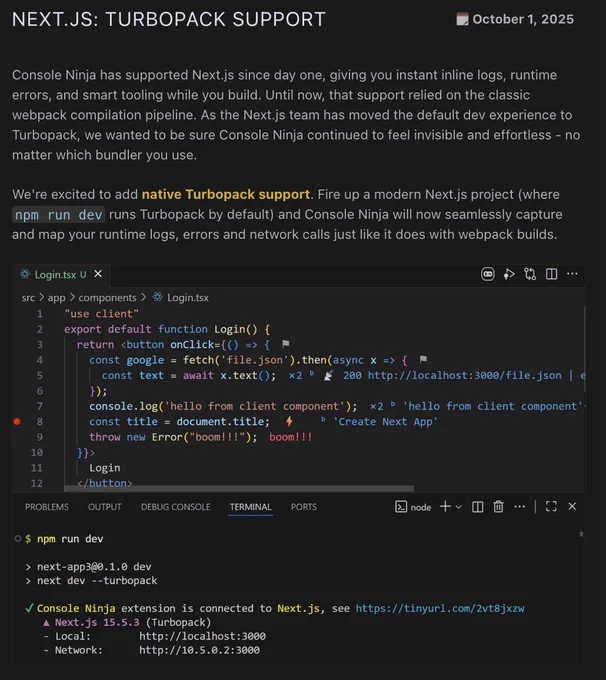Screen dimensions: 606x680
Task: Click the flag icon on line 3
Action: click(x=285, y=344)
